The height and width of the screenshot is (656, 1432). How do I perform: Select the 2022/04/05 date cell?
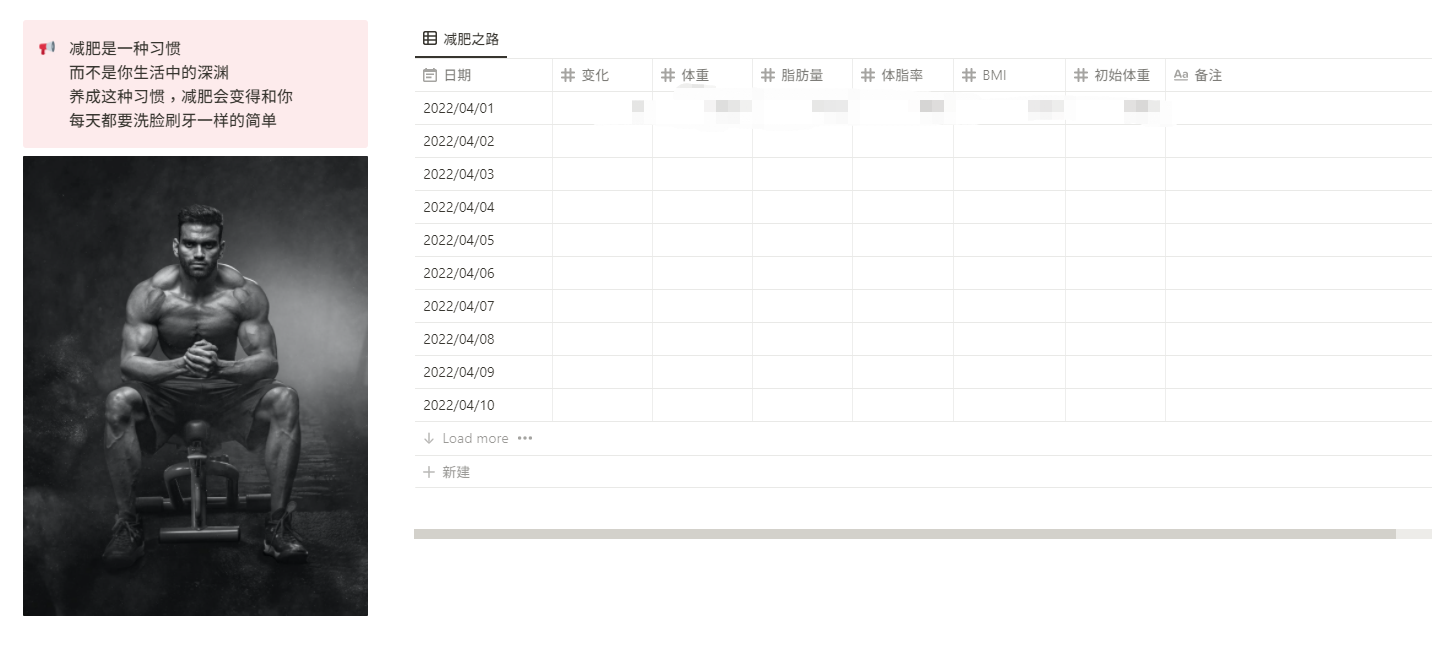point(483,240)
